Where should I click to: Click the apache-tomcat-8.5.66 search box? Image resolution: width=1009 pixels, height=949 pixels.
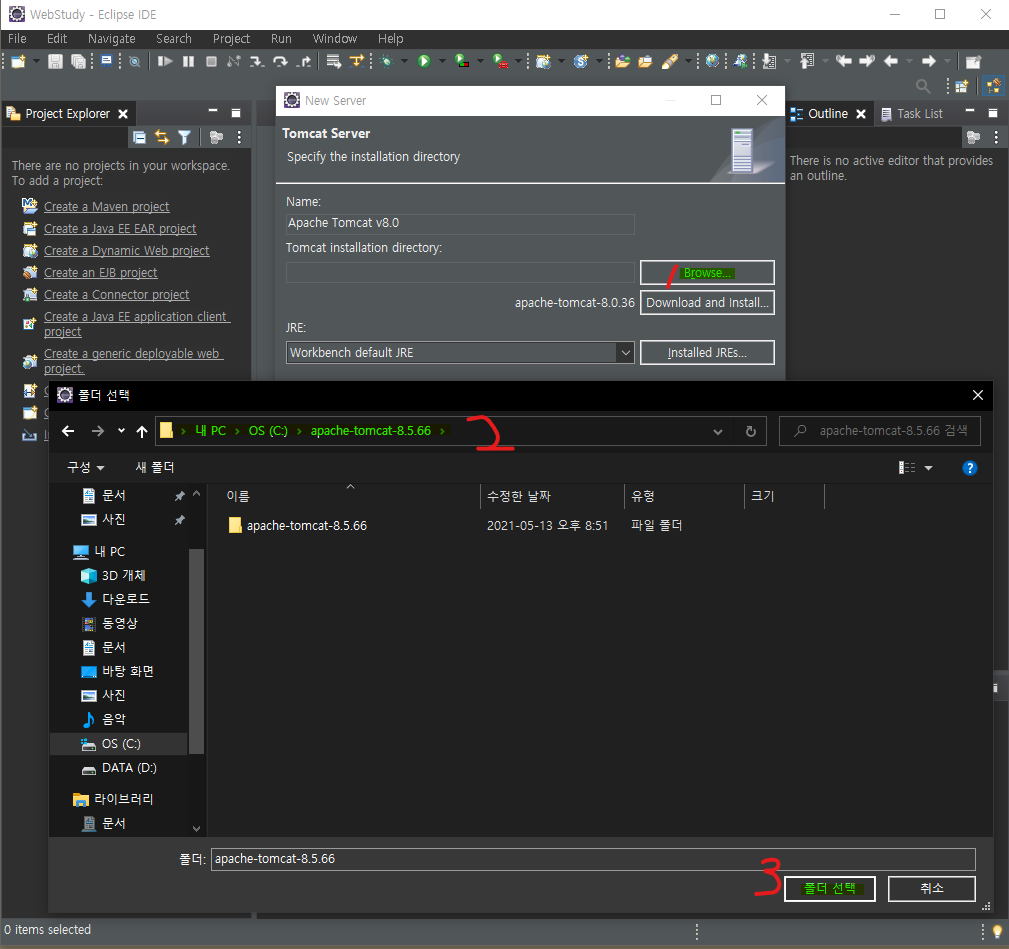coord(879,431)
